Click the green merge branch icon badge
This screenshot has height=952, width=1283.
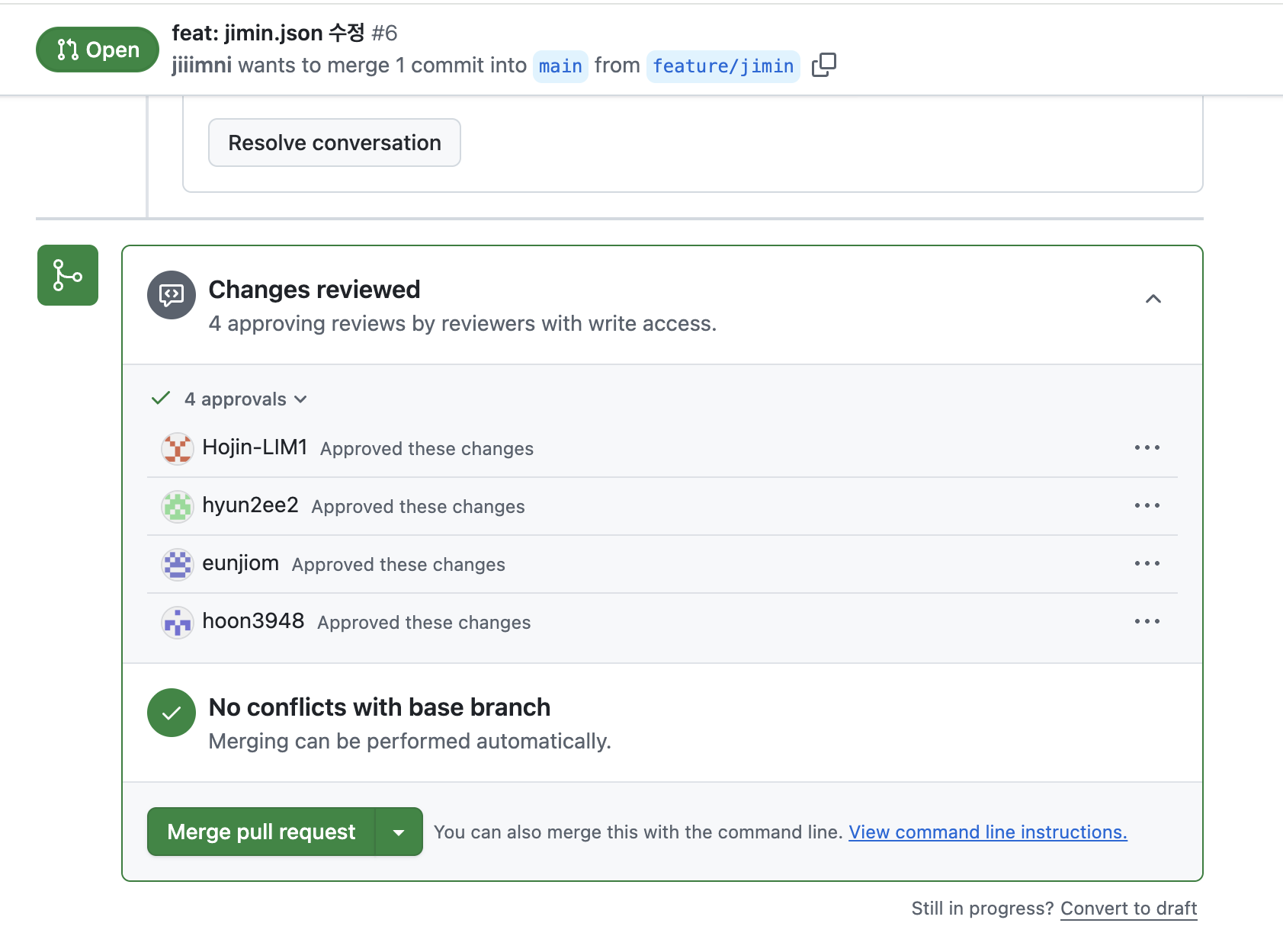coord(68,275)
